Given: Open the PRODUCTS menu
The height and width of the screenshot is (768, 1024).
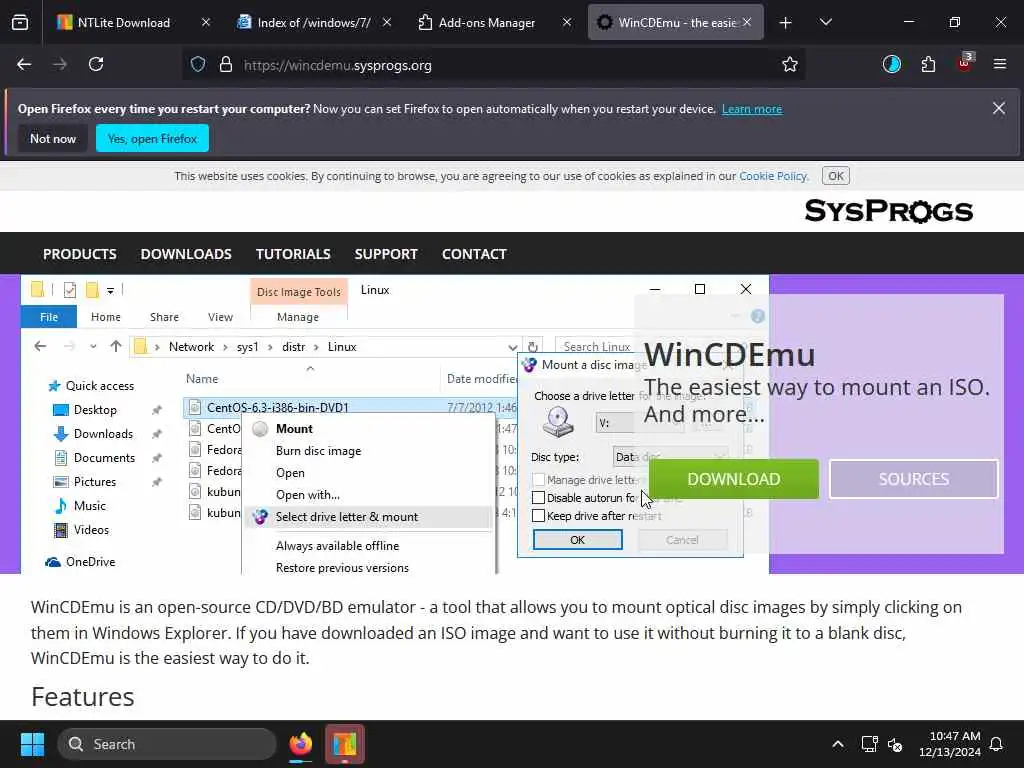Looking at the screenshot, I should 80,254.
